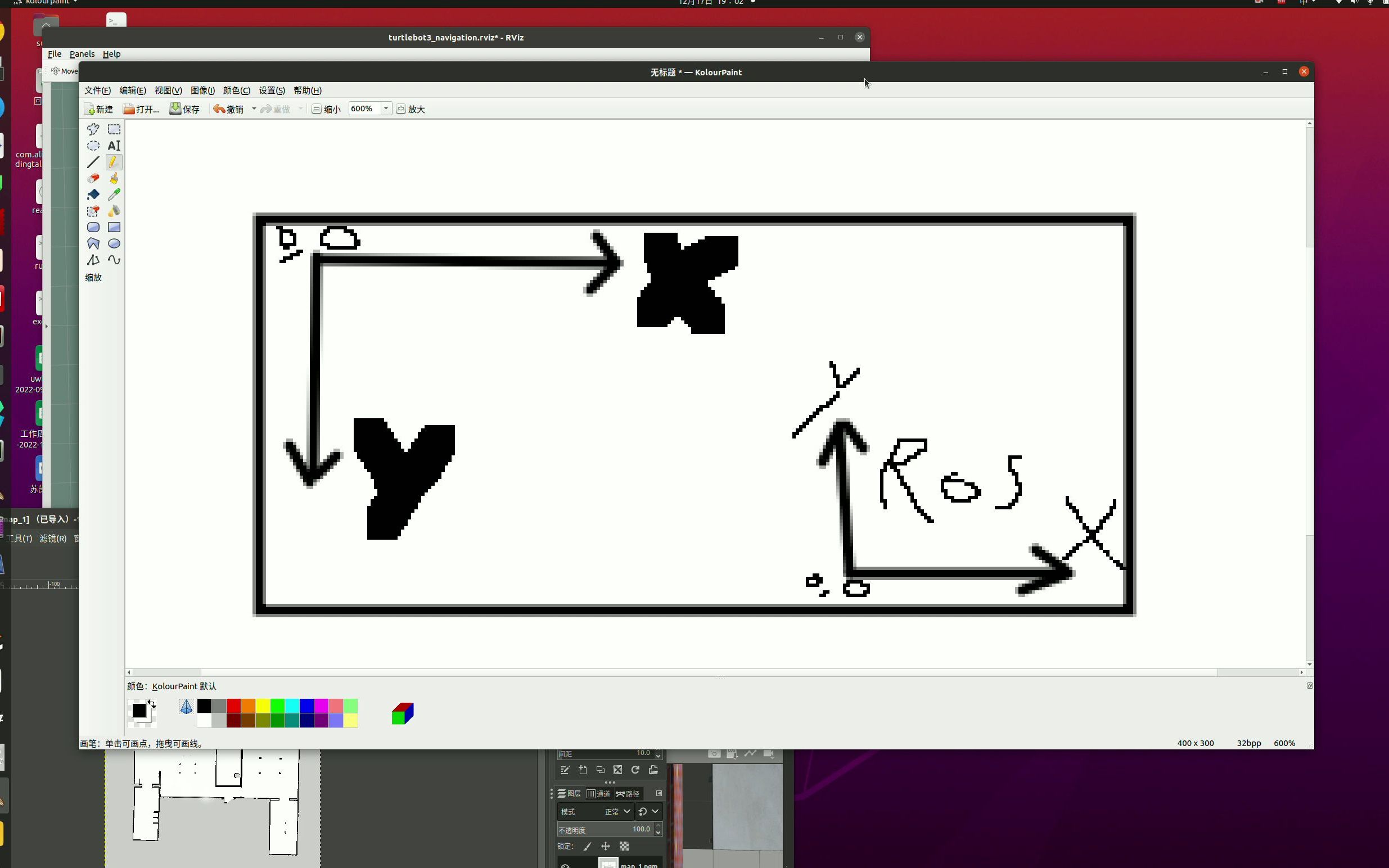Open the RGB color cube chooser
The height and width of the screenshot is (868, 1389).
[x=403, y=713]
